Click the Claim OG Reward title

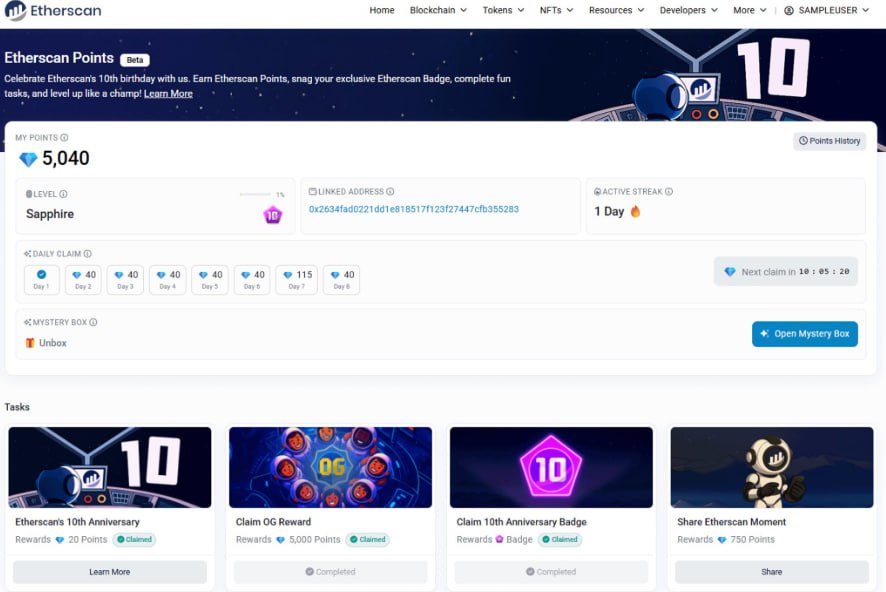click(x=273, y=522)
